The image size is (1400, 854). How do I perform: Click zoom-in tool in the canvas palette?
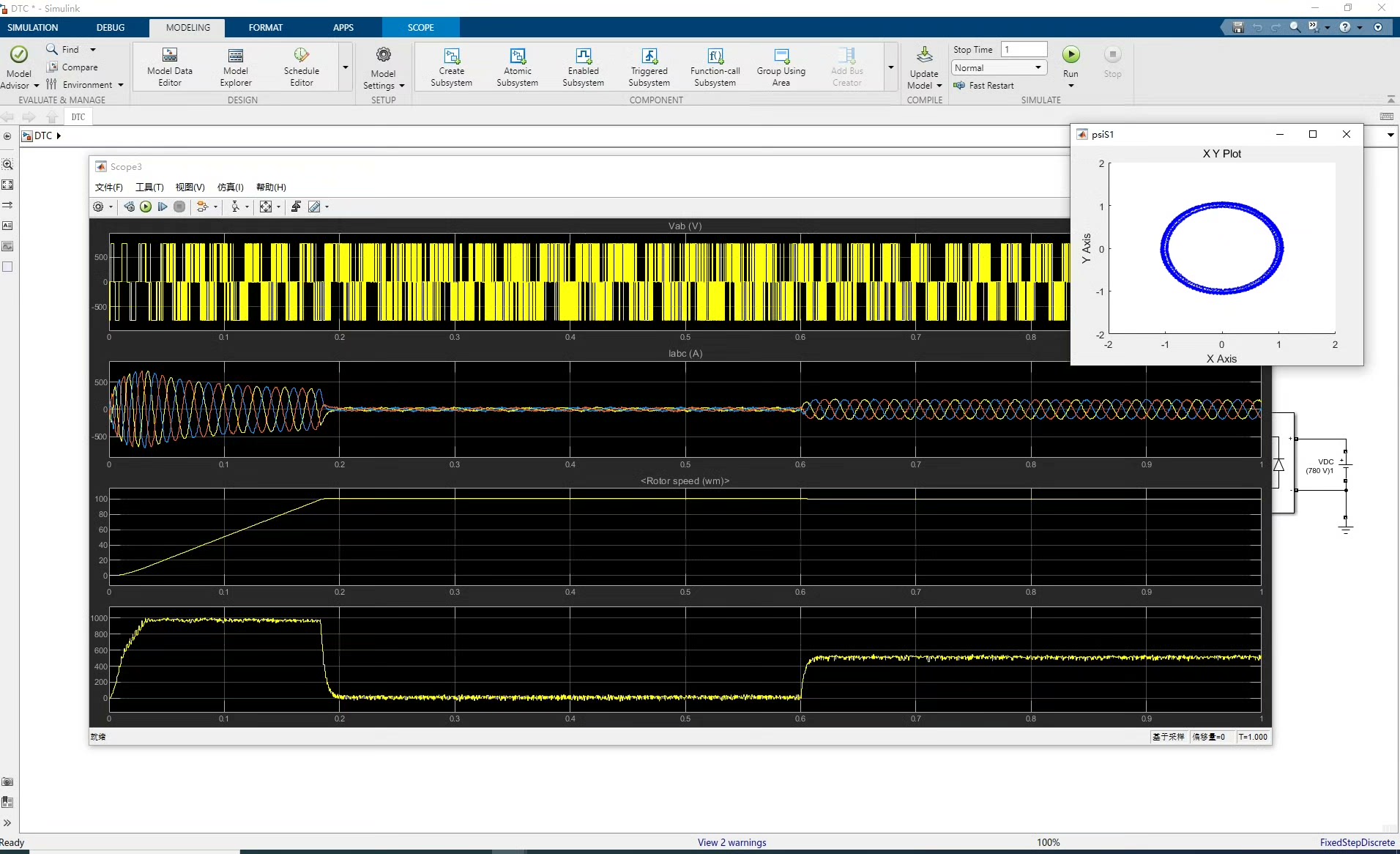tap(8, 164)
